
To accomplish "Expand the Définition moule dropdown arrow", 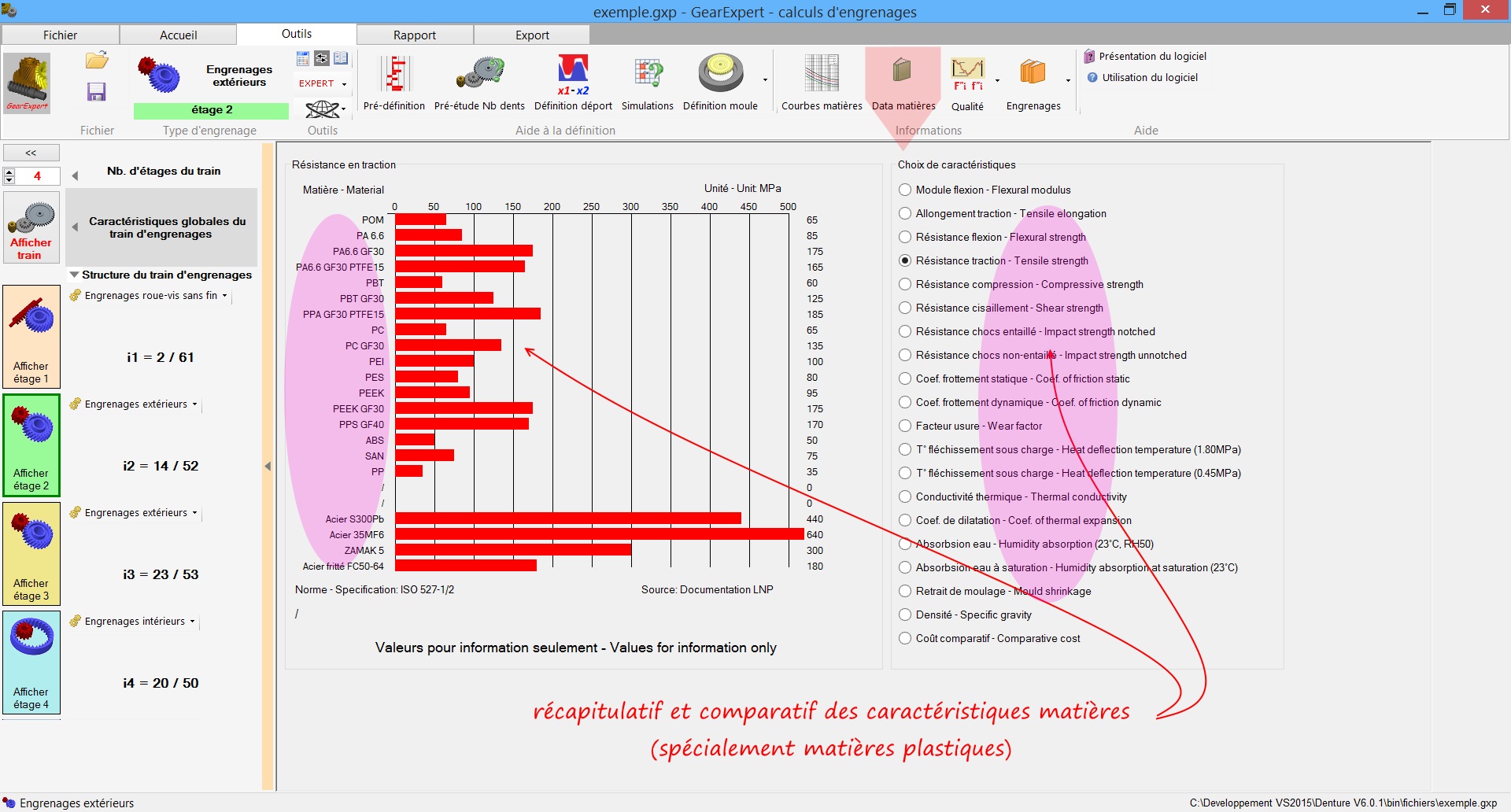I will [x=765, y=80].
